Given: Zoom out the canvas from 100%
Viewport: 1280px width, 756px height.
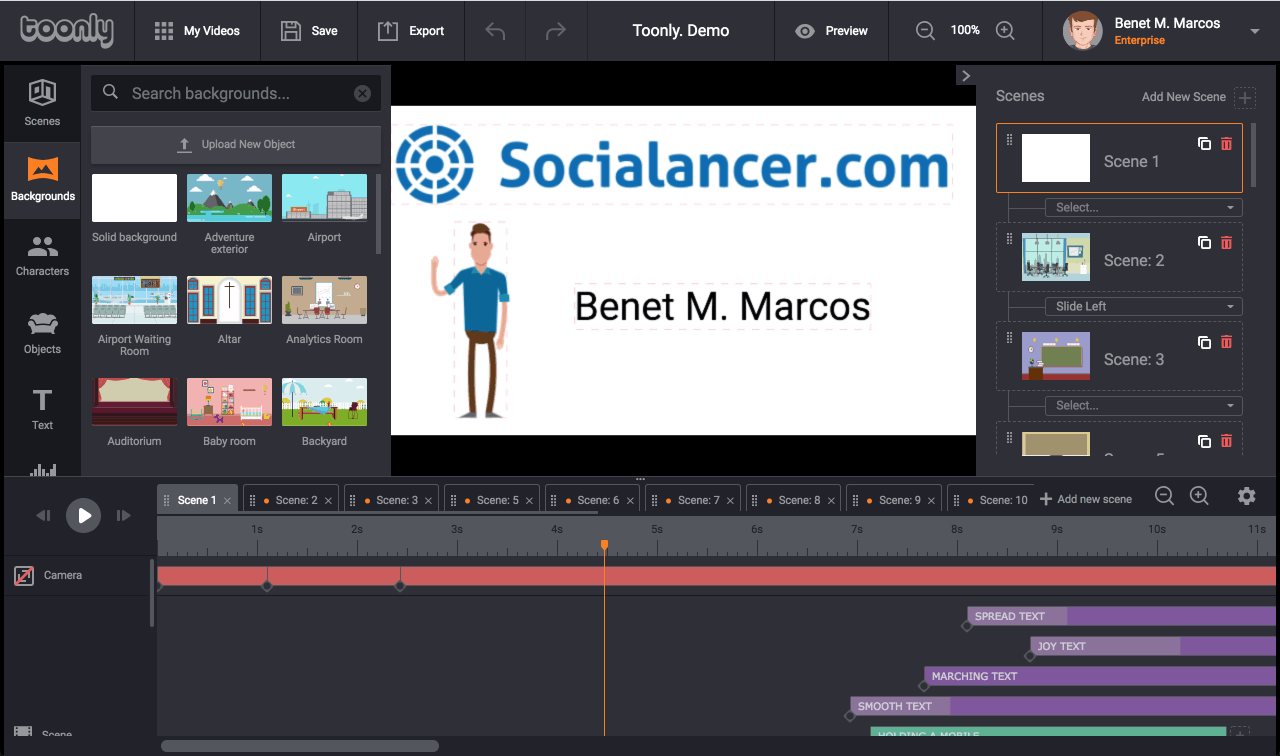Looking at the screenshot, I should point(926,31).
